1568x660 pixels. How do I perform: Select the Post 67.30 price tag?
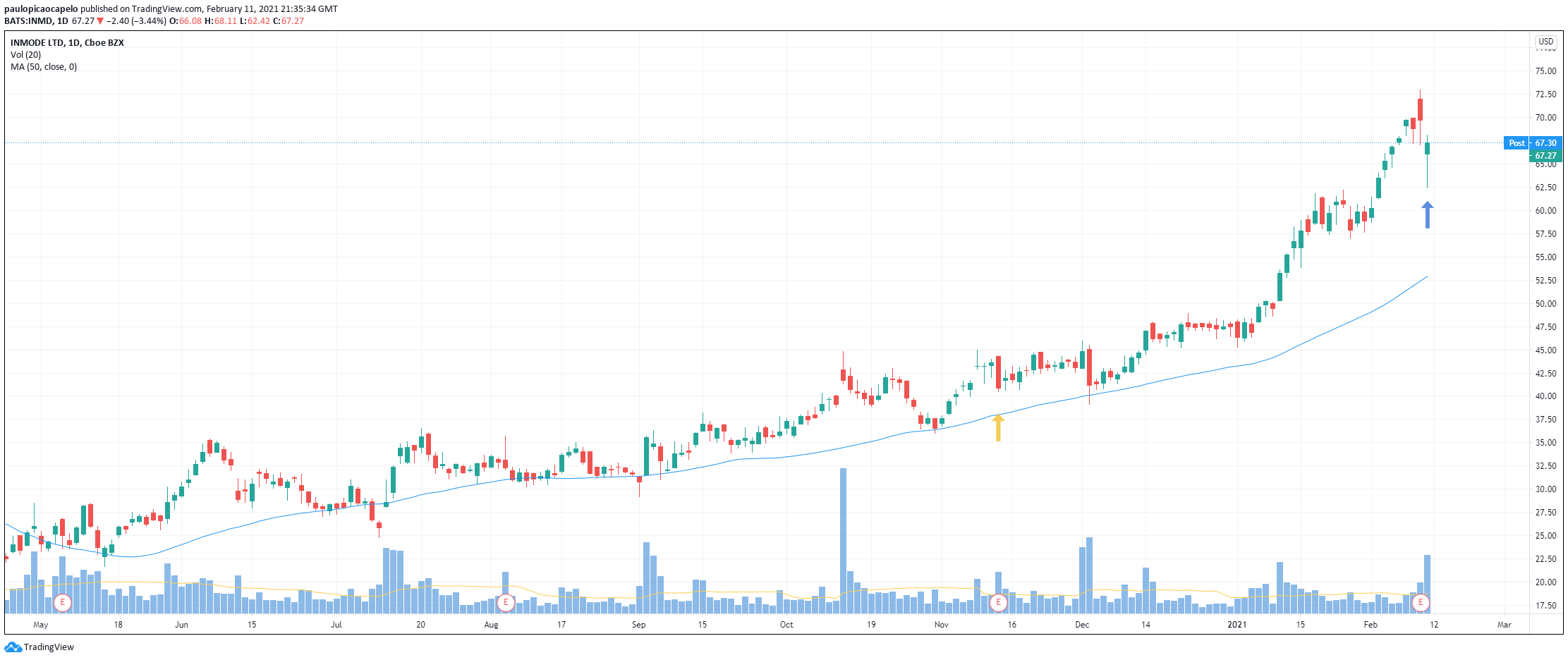[1533, 142]
